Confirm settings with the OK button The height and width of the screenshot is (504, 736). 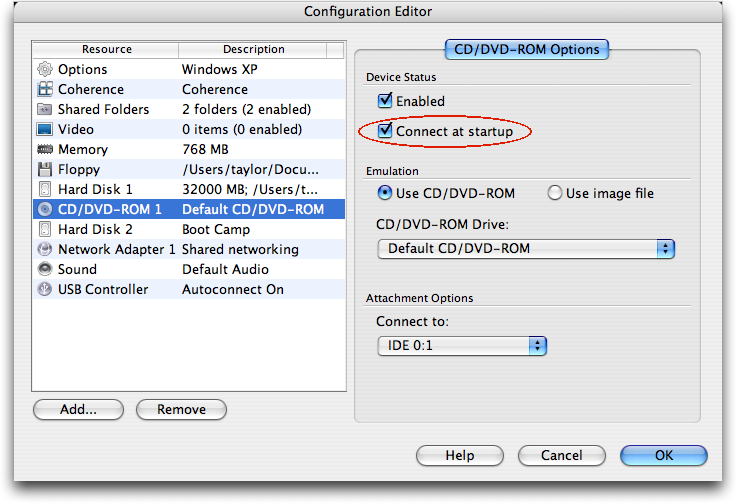pyautogui.click(x=664, y=456)
